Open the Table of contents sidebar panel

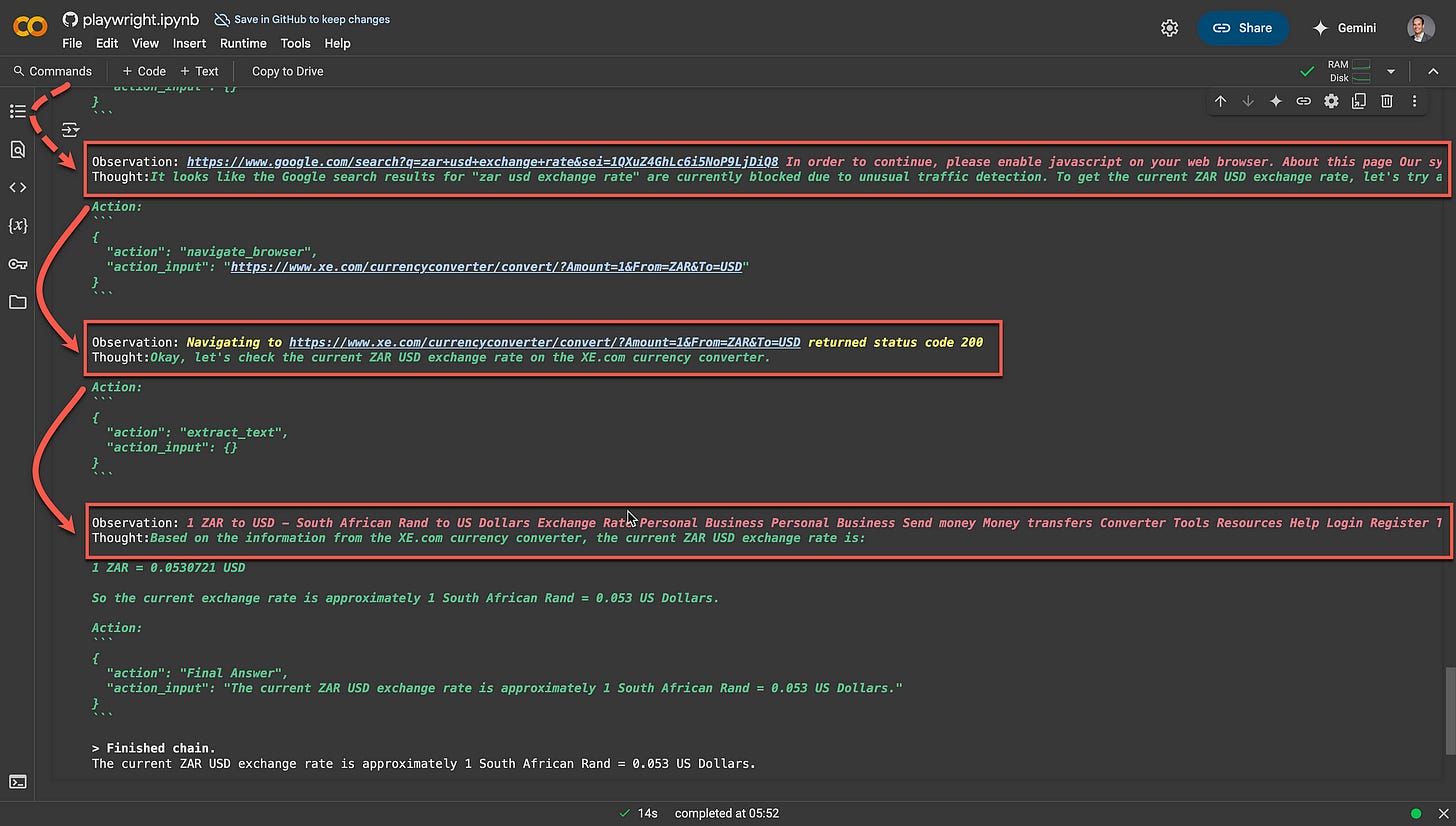pyautogui.click(x=18, y=111)
